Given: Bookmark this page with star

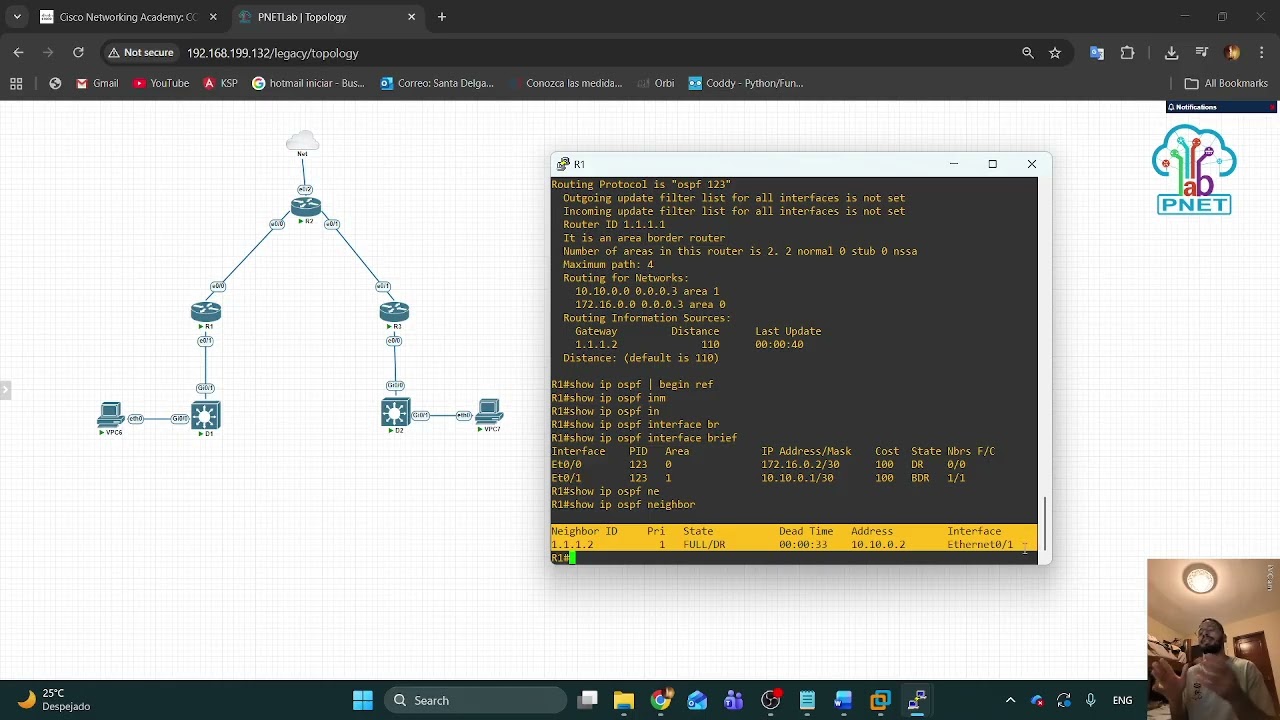Looking at the screenshot, I should [x=1055, y=53].
